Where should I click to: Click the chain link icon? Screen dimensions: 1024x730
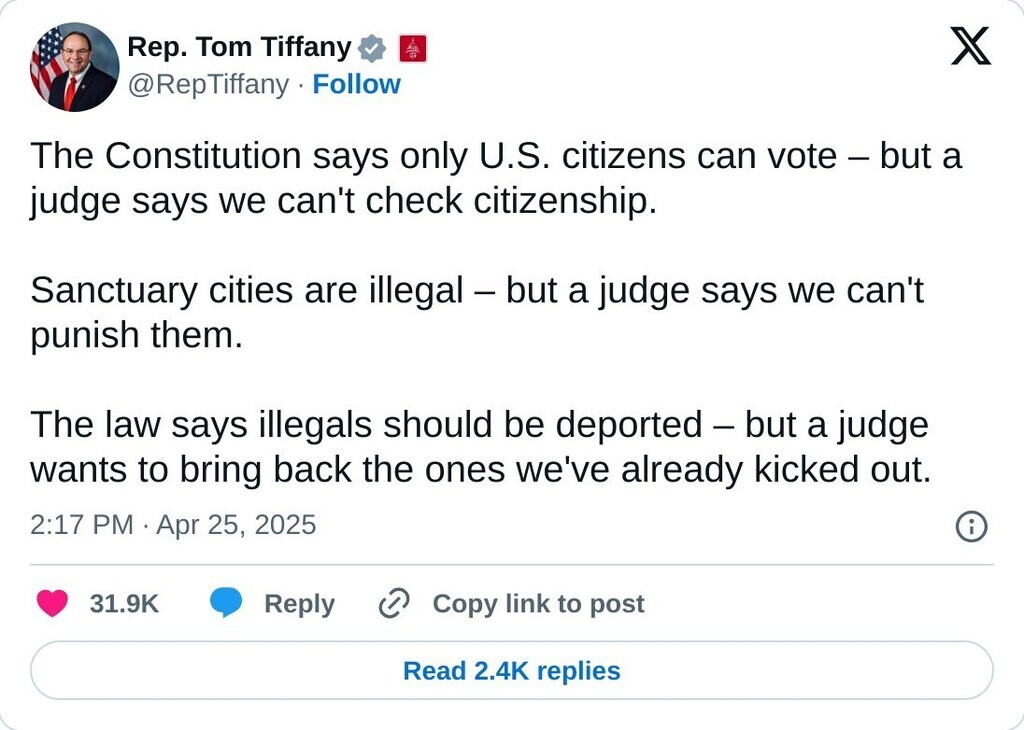[x=394, y=604]
